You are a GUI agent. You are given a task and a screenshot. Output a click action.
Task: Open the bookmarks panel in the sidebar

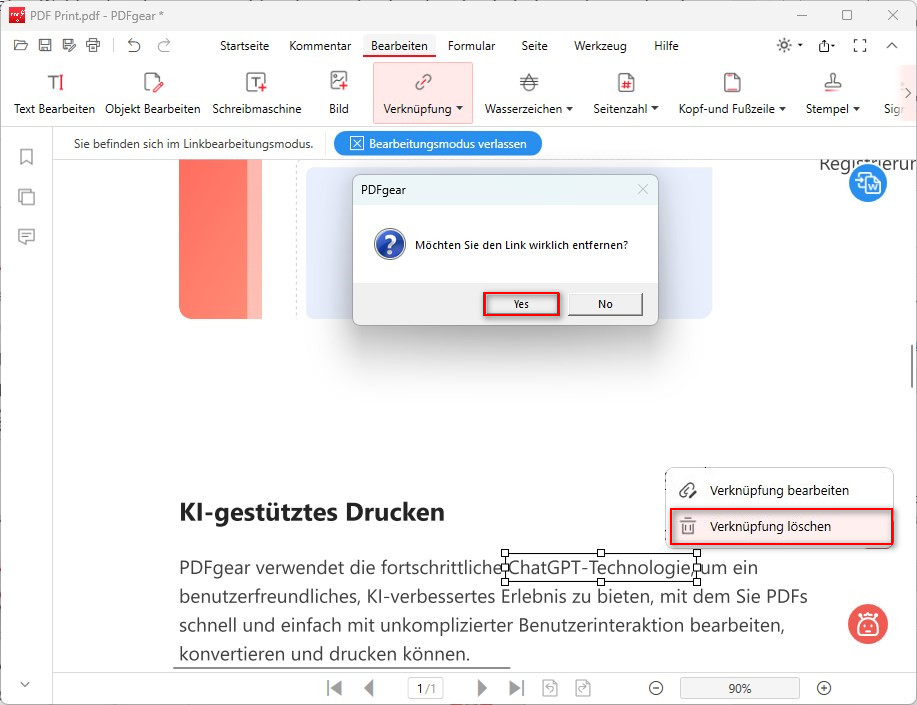[25, 157]
